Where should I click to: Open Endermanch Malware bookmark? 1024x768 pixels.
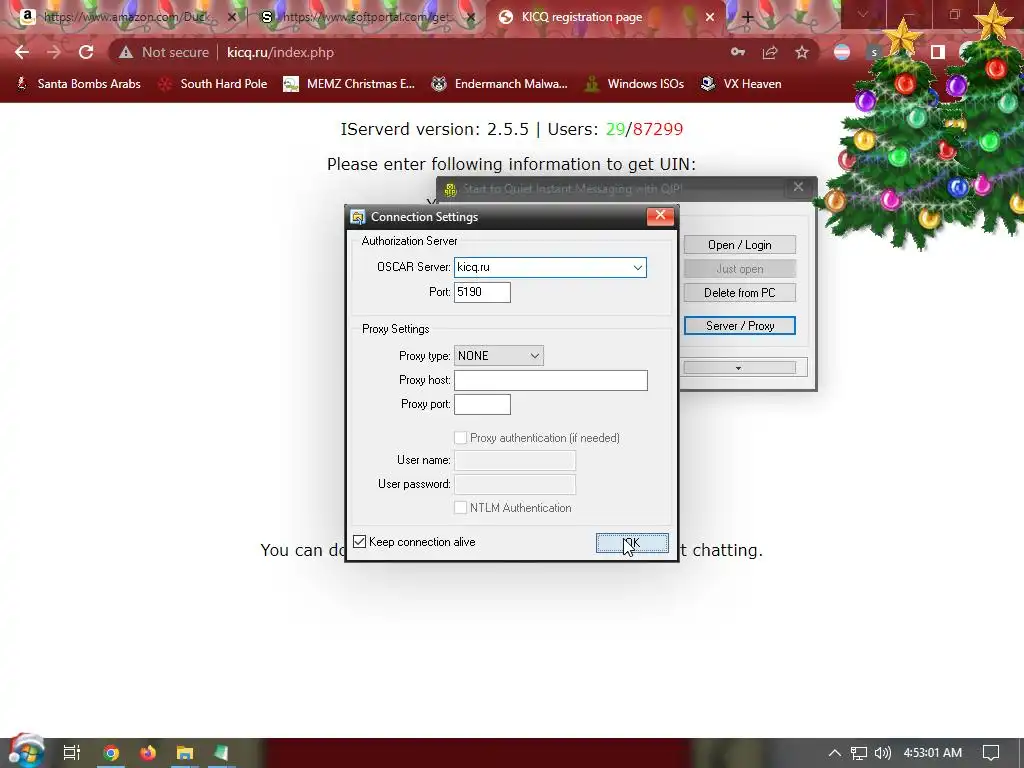click(x=500, y=84)
